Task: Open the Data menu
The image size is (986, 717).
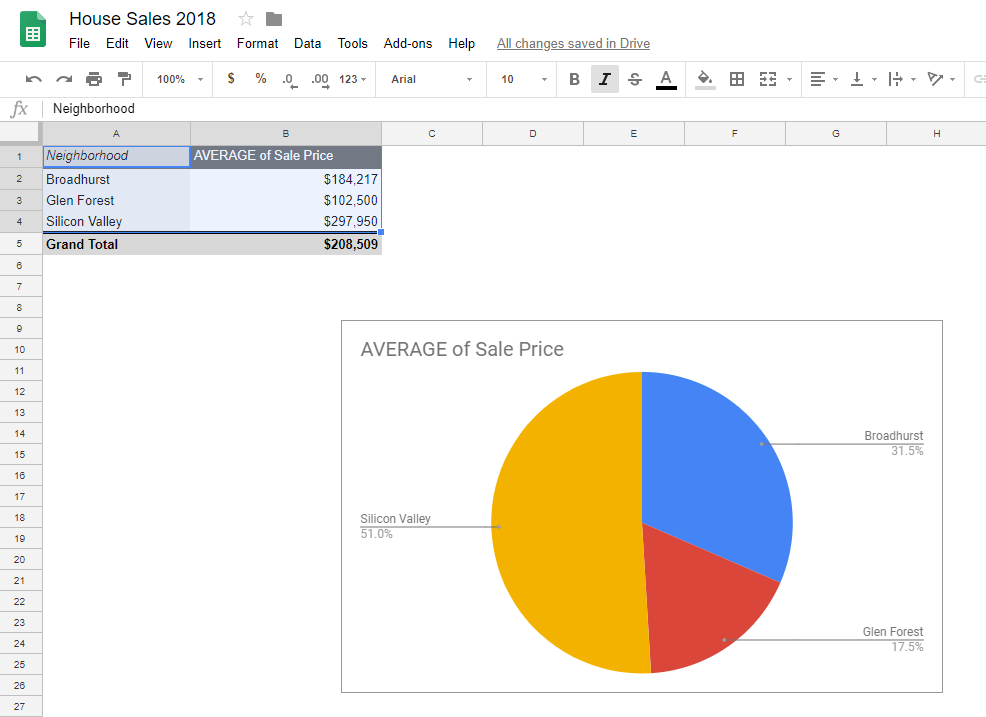Action: click(x=307, y=43)
